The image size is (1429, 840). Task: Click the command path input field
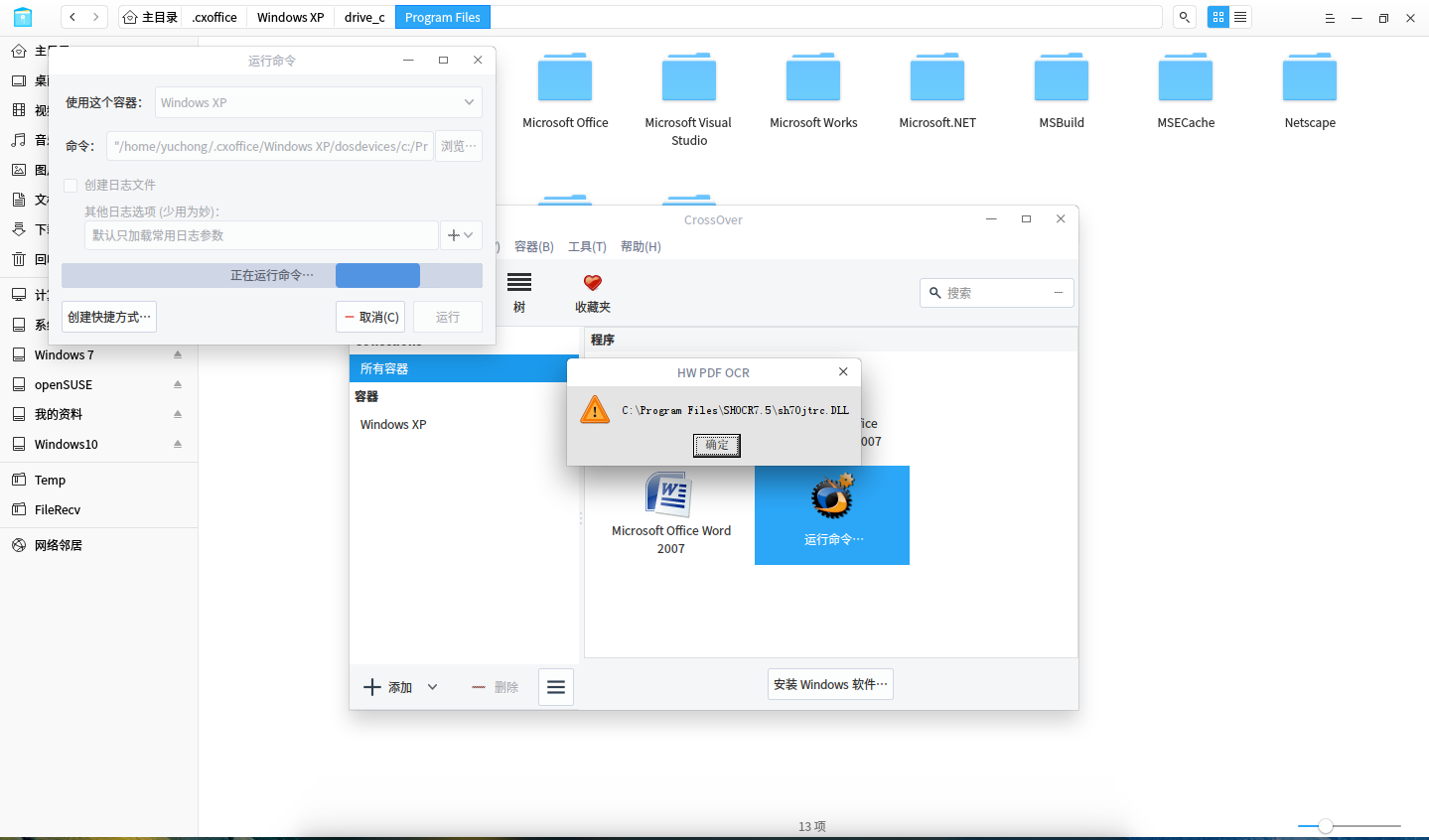tap(270, 146)
